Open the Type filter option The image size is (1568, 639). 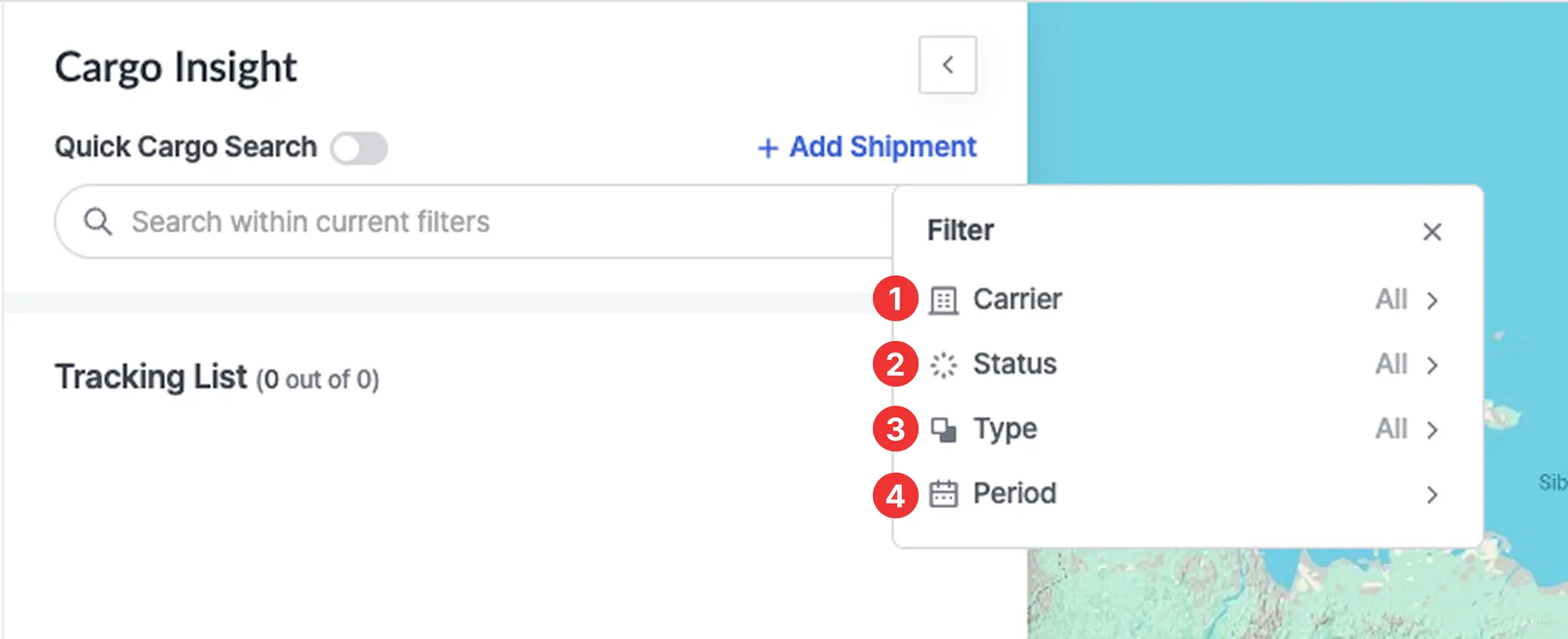tap(1004, 429)
